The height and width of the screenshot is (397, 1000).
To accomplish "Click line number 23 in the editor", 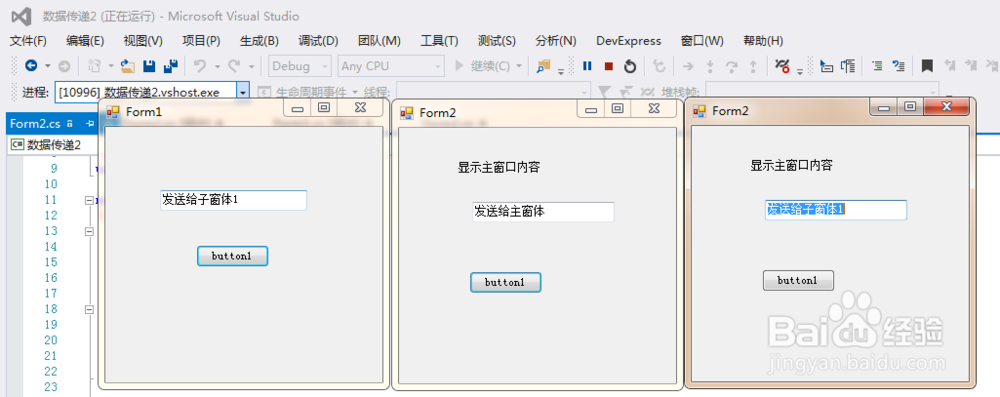I will point(50,387).
